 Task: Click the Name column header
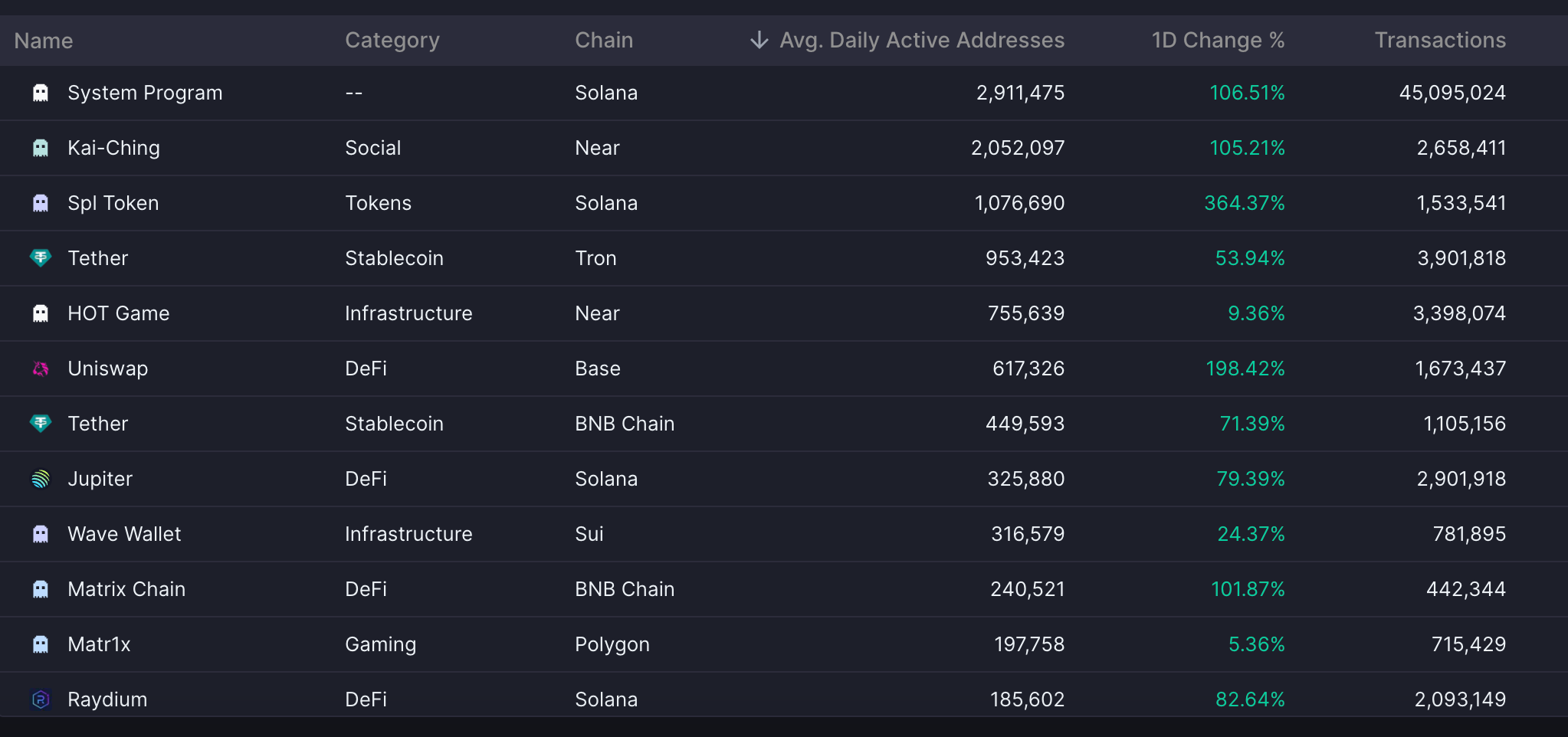click(x=44, y=41)
